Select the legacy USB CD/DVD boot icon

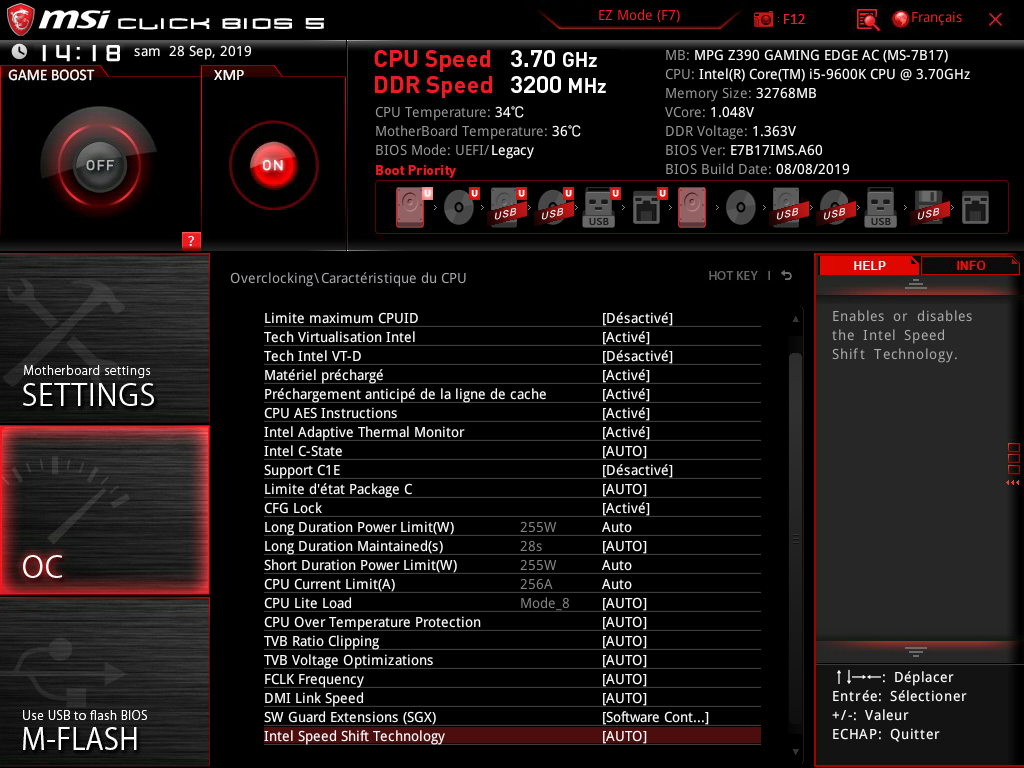[834, 208]
